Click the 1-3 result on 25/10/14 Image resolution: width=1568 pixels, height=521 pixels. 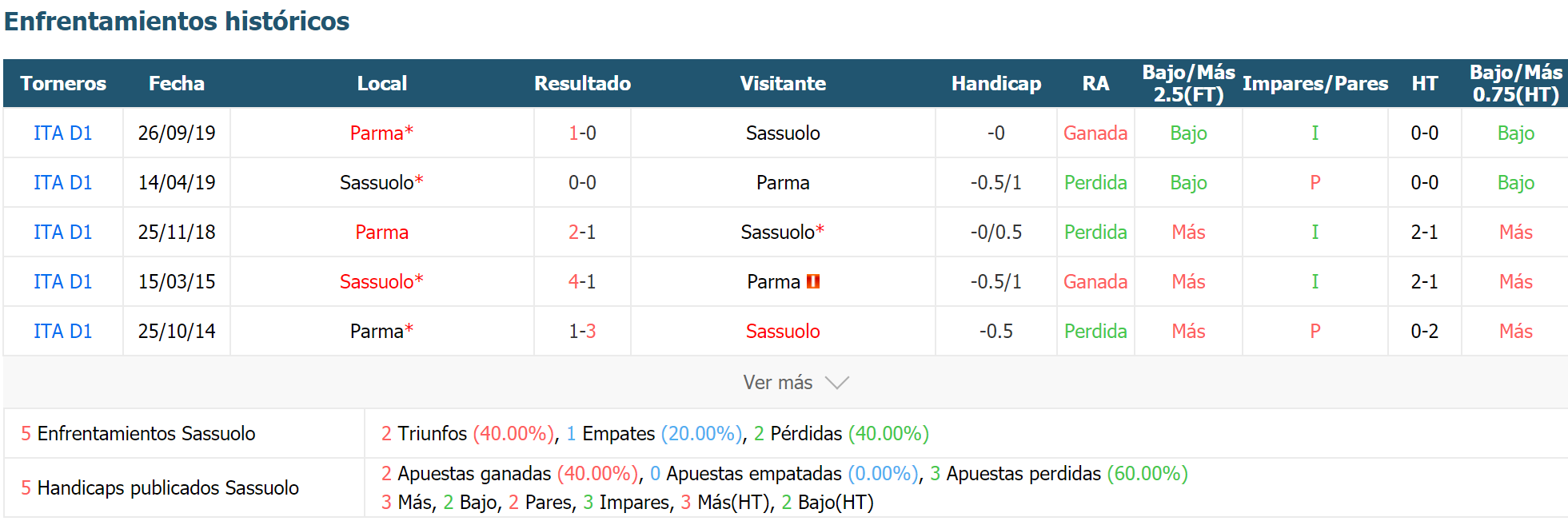tap(582, 331)
